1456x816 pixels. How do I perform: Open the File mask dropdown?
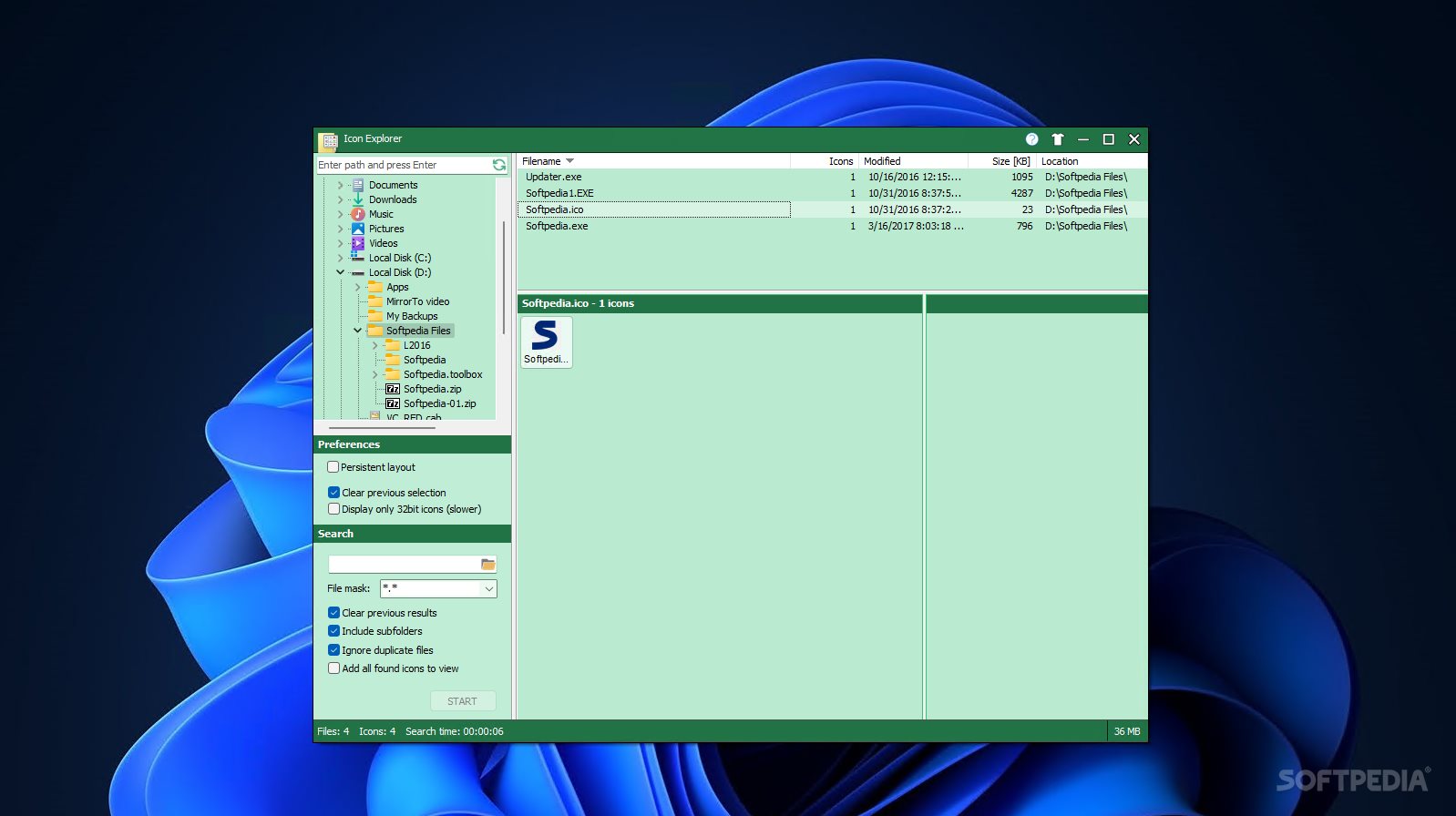coord(489,589)
